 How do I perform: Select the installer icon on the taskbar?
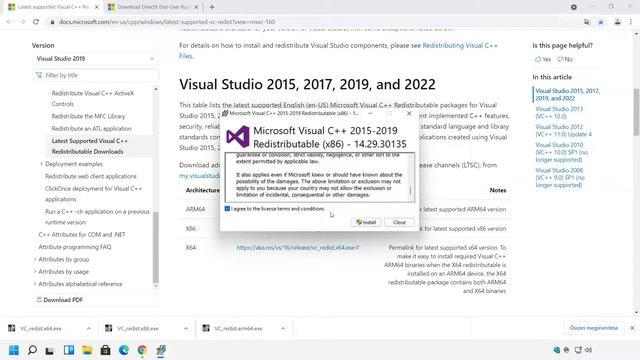(x=161, y=350)
